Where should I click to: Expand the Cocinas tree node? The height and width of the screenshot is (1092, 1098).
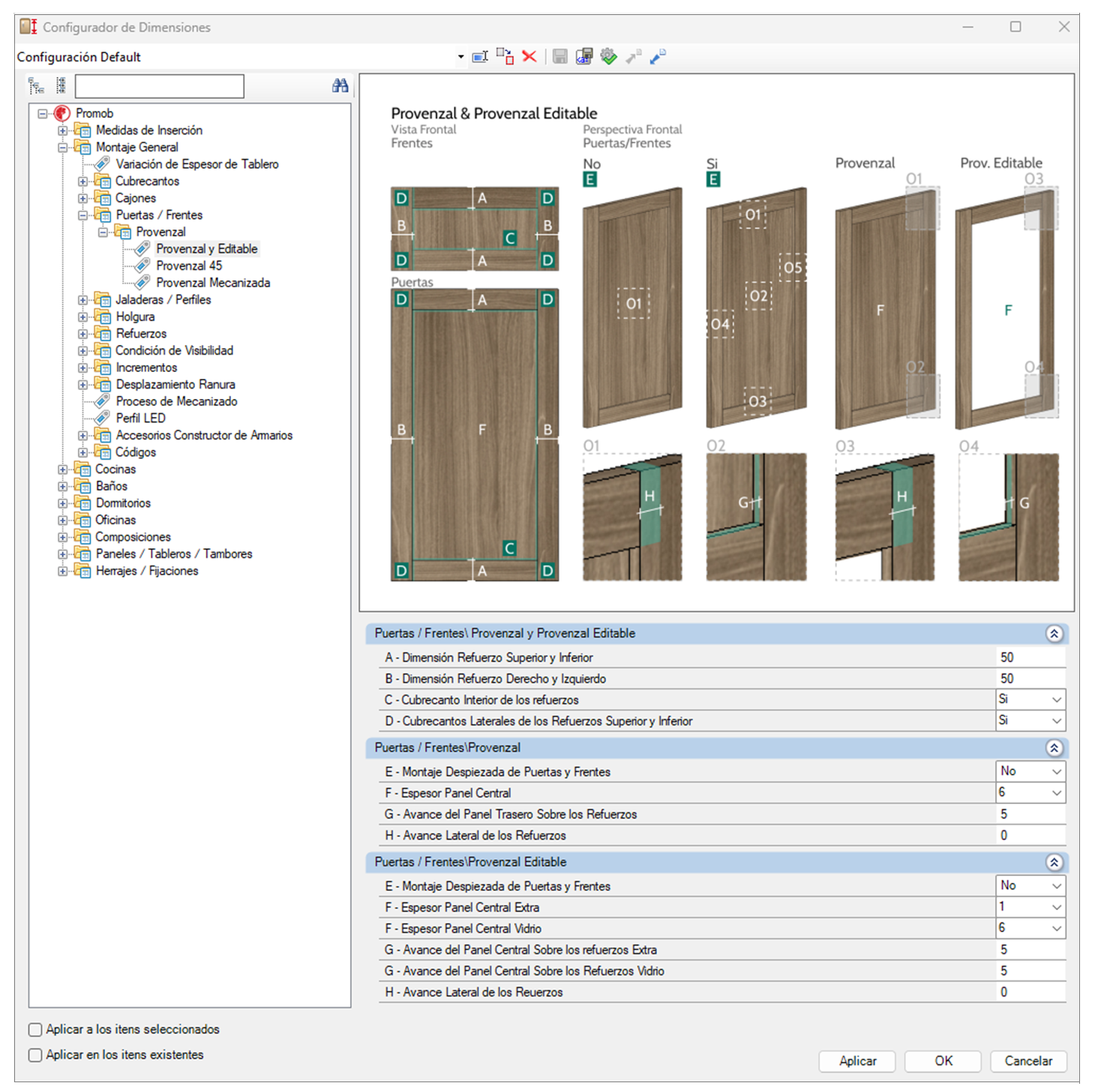(x=63, y=469)
